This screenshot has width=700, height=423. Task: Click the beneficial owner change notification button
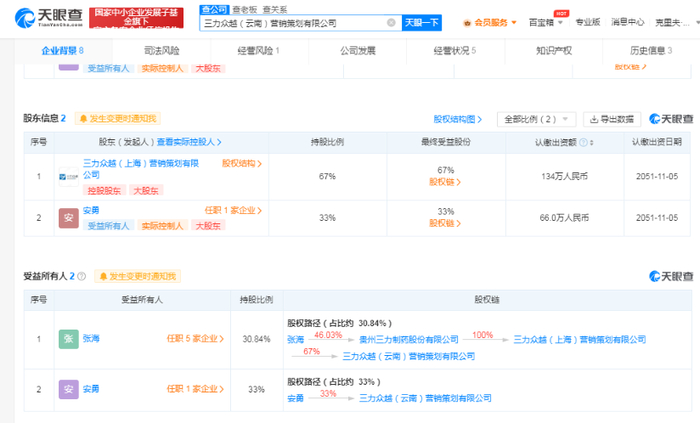(138, 277)
